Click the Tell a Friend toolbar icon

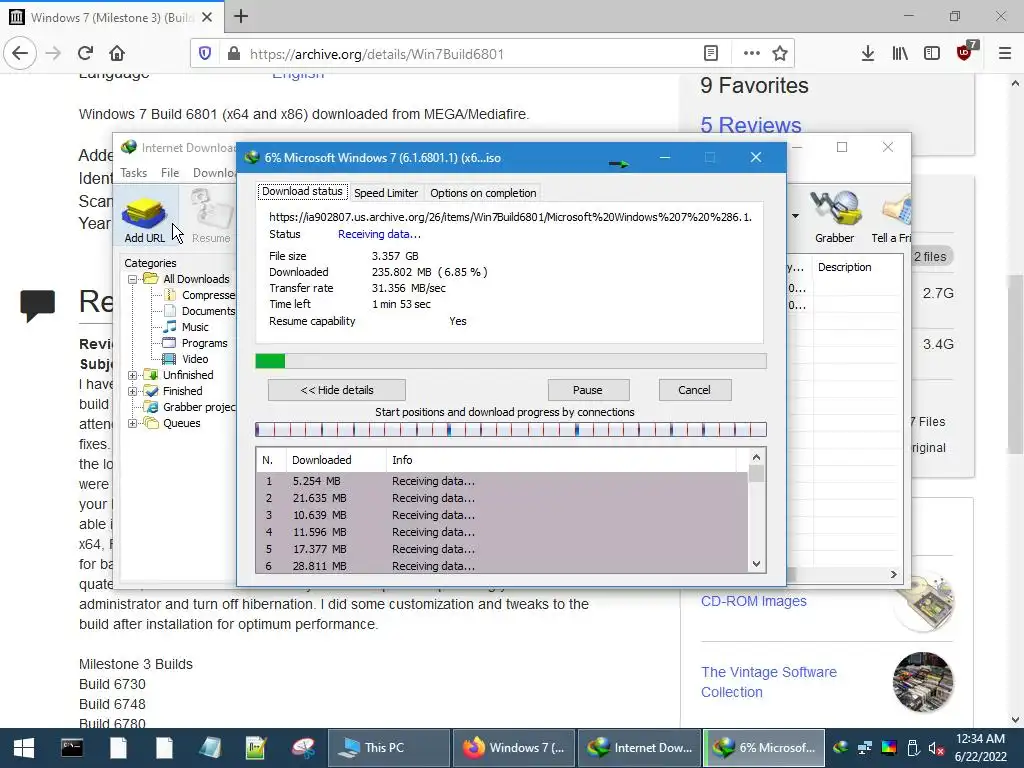pyautogui.click(x=891, y=219)
